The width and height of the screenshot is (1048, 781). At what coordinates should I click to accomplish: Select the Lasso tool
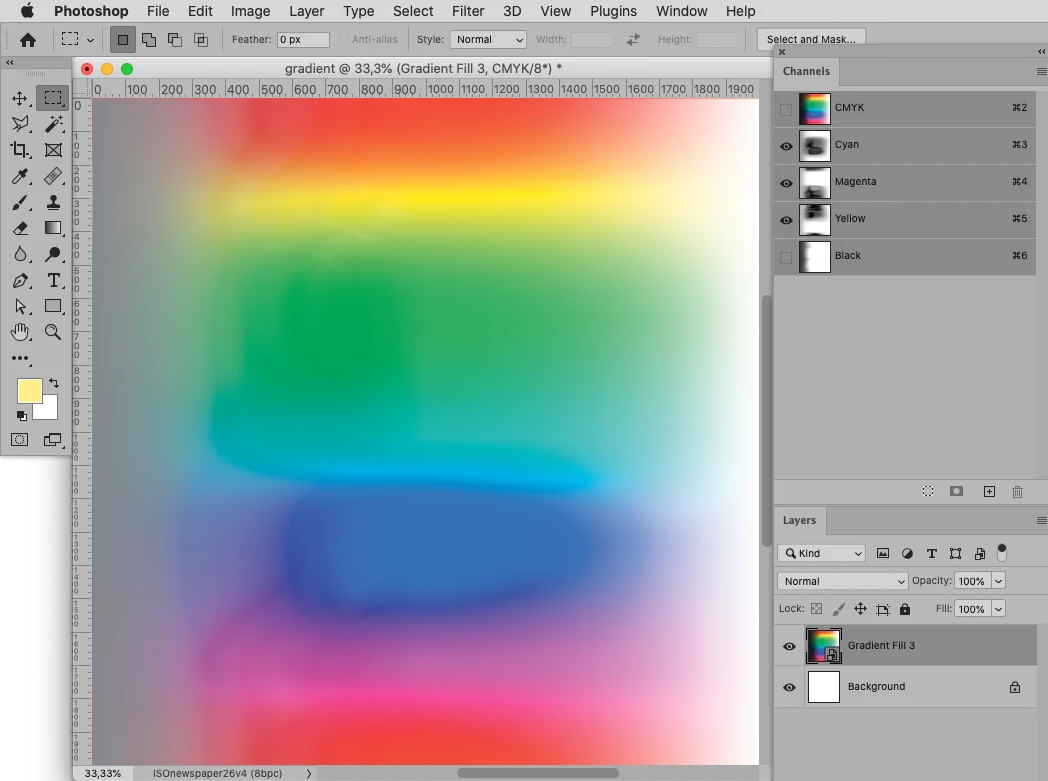20,124
